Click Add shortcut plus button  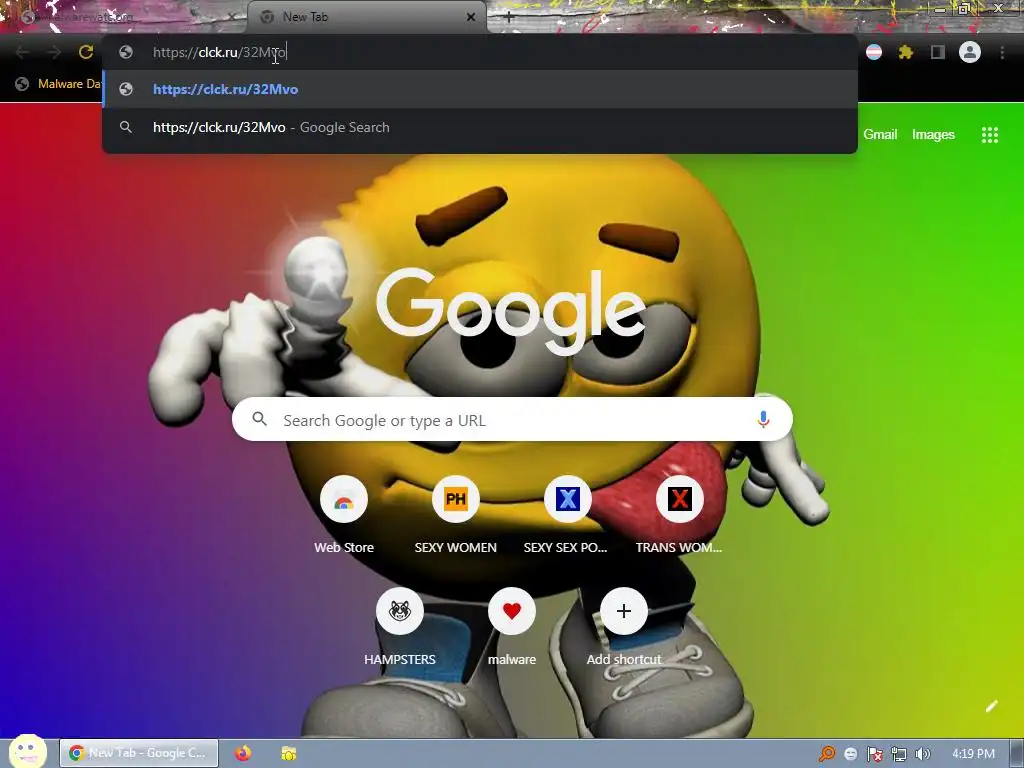pos(624,611)
